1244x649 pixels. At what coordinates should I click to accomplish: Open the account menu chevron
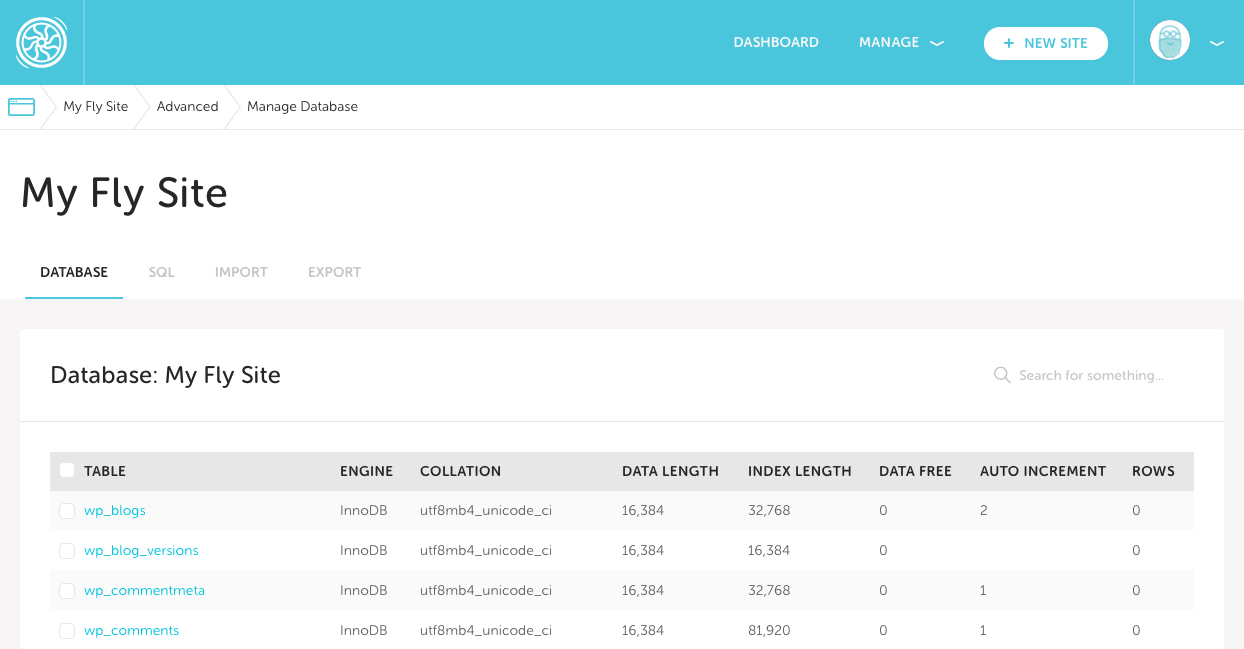1216,43
